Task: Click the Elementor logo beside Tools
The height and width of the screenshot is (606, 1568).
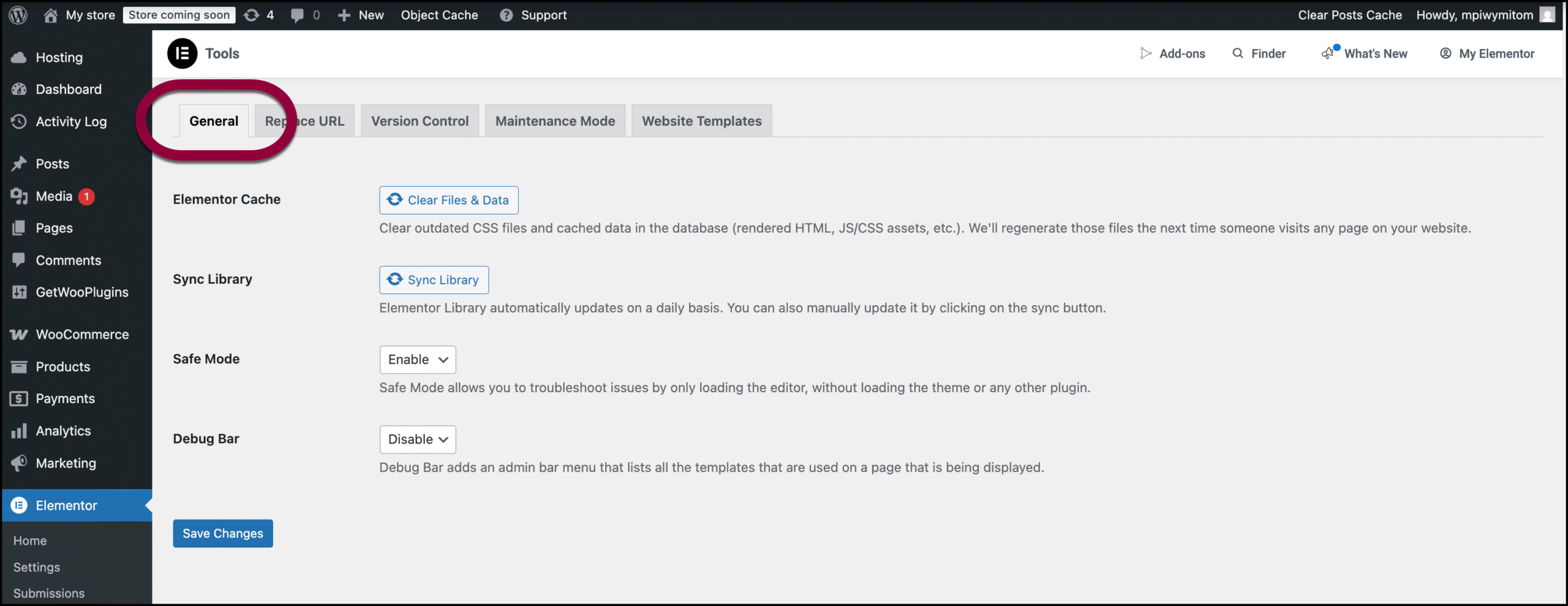Action: point(183,53)
